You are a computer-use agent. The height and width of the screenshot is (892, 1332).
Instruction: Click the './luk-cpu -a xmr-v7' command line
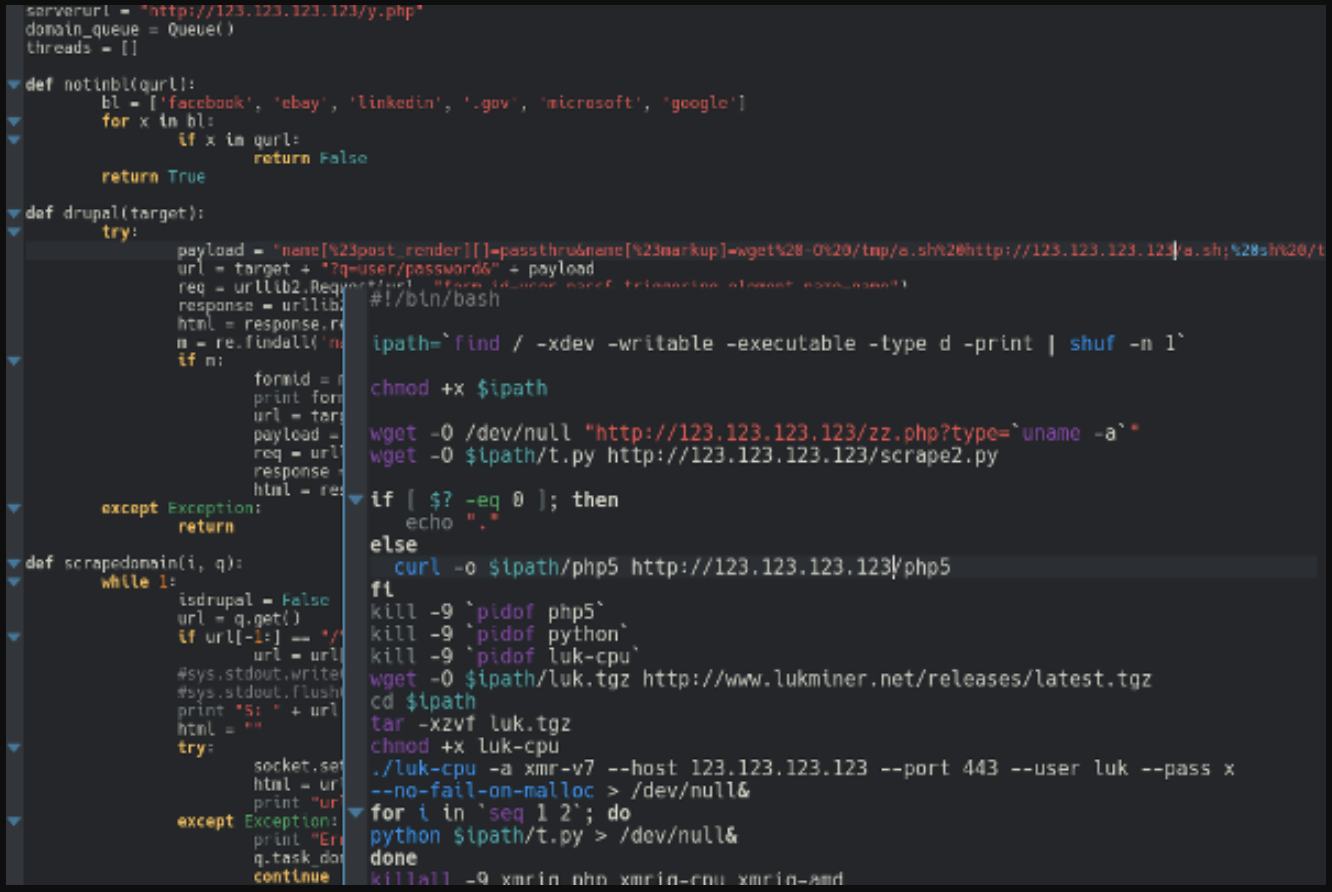(802, 768)
